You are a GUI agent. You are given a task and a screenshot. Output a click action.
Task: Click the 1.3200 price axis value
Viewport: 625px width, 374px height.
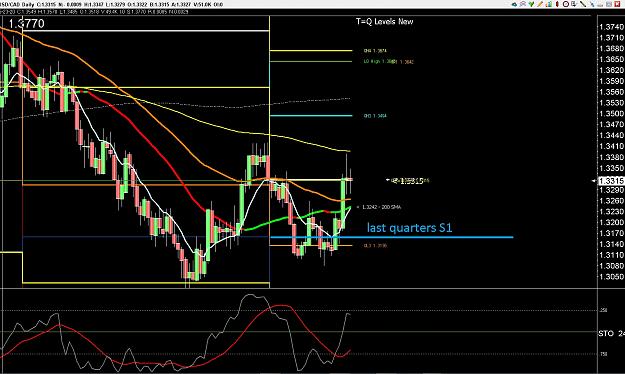(611, 222)
